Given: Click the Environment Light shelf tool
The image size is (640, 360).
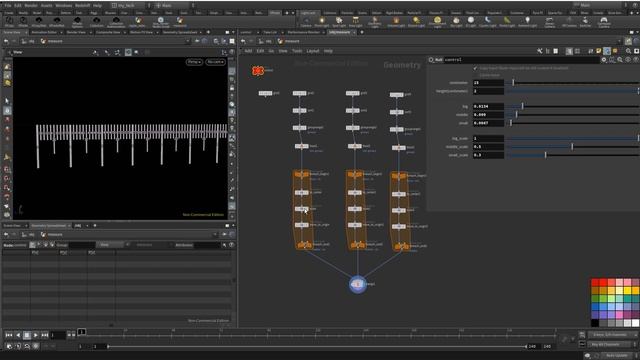Looking at the screenshot, I should [437, 22].
